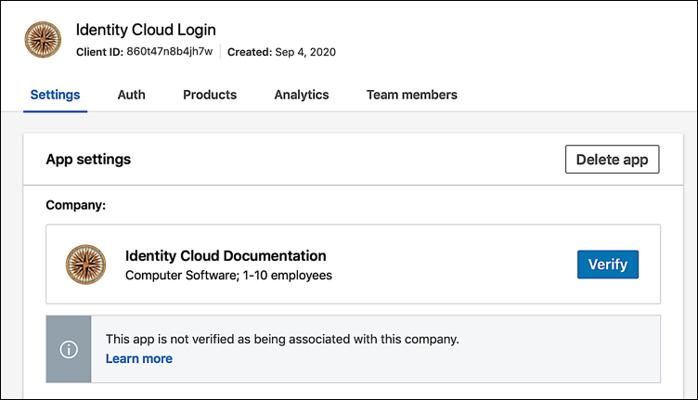Viewport: 698px width, 400px height.
Task: Click the app not verified notice message
Action: pos(282,339)
